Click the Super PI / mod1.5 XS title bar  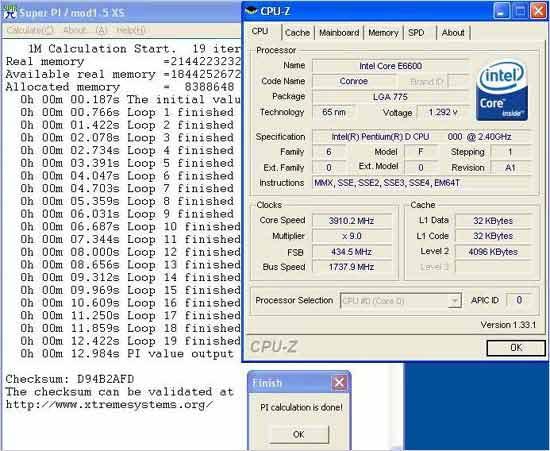121,13
